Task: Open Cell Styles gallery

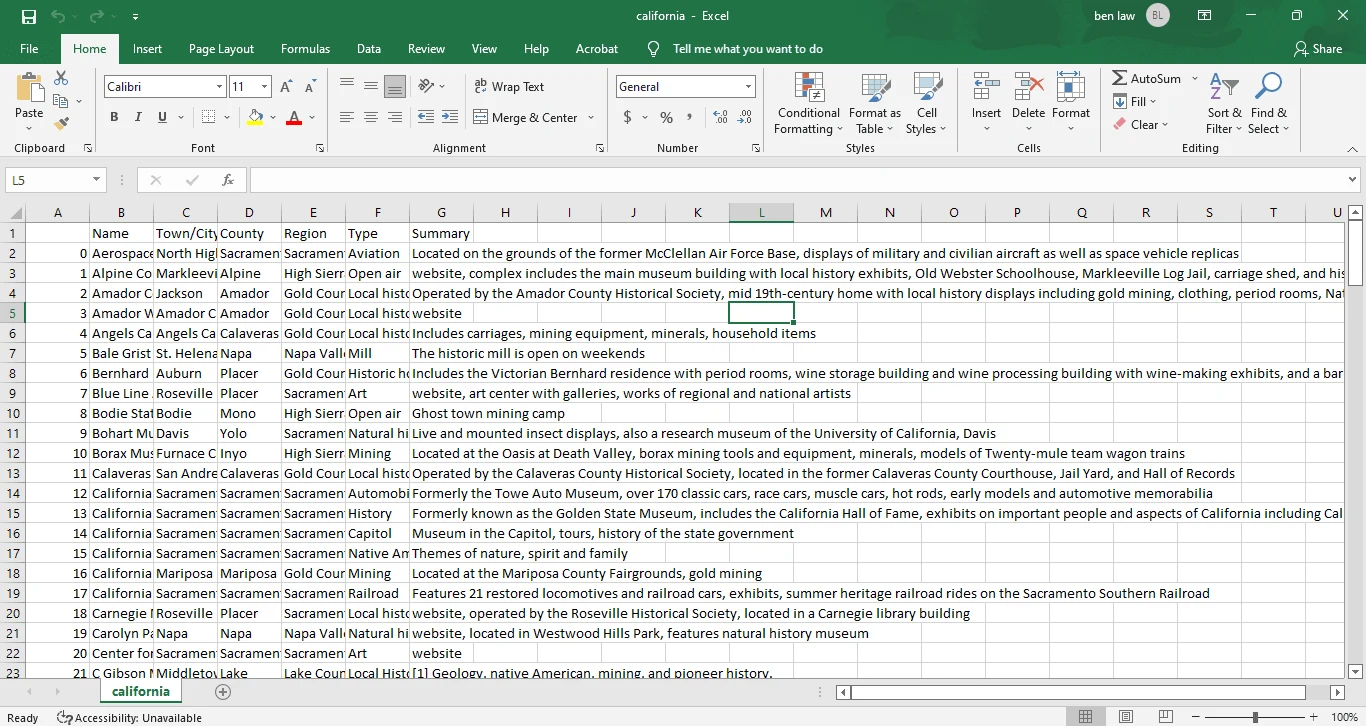Action: (927, 103)
